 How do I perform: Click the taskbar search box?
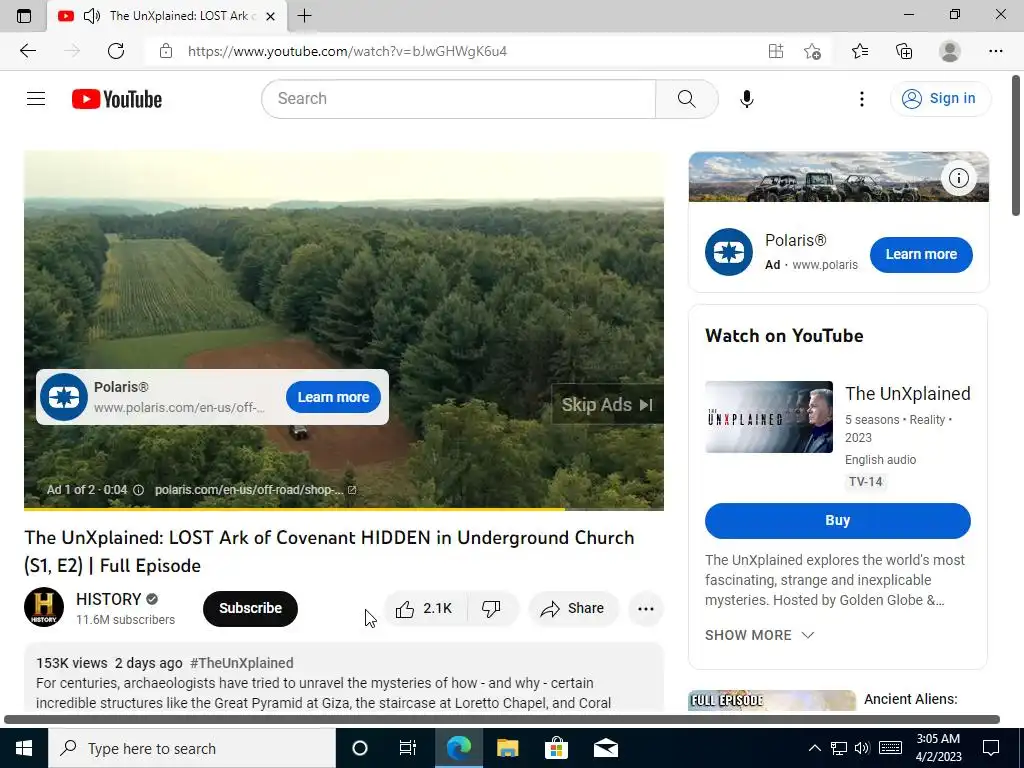coord(191,748)
